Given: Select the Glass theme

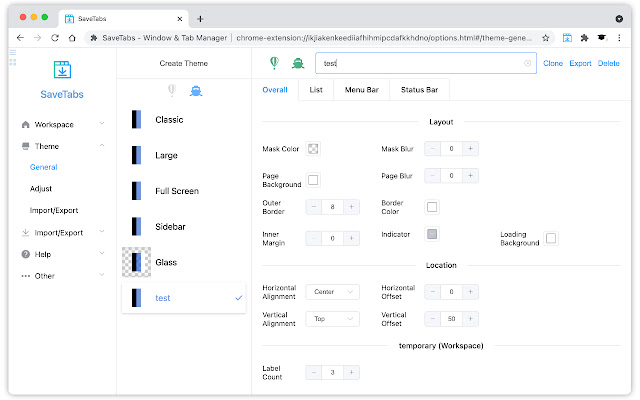Looking at the screenshot, I should (x=184, y=262).
